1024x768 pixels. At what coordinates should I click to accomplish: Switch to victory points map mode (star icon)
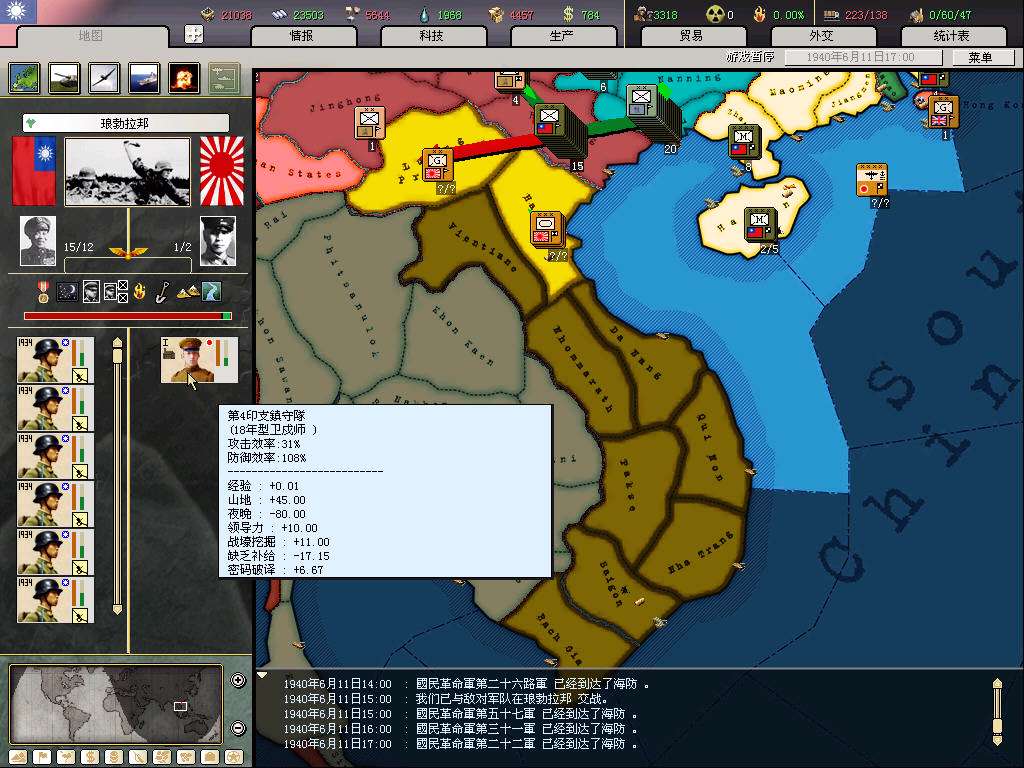click(234, 757)
